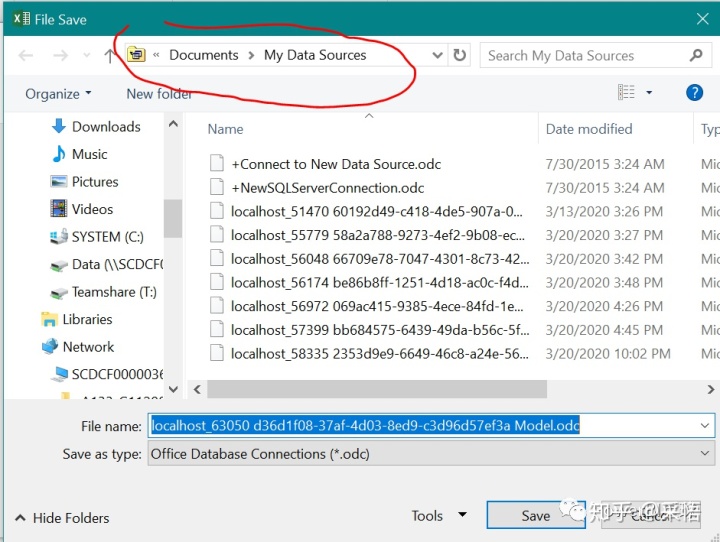This screenshot has width=720, height=542.
Task: Open Videos in the navigation pane
Action: [x=81, y=209]
